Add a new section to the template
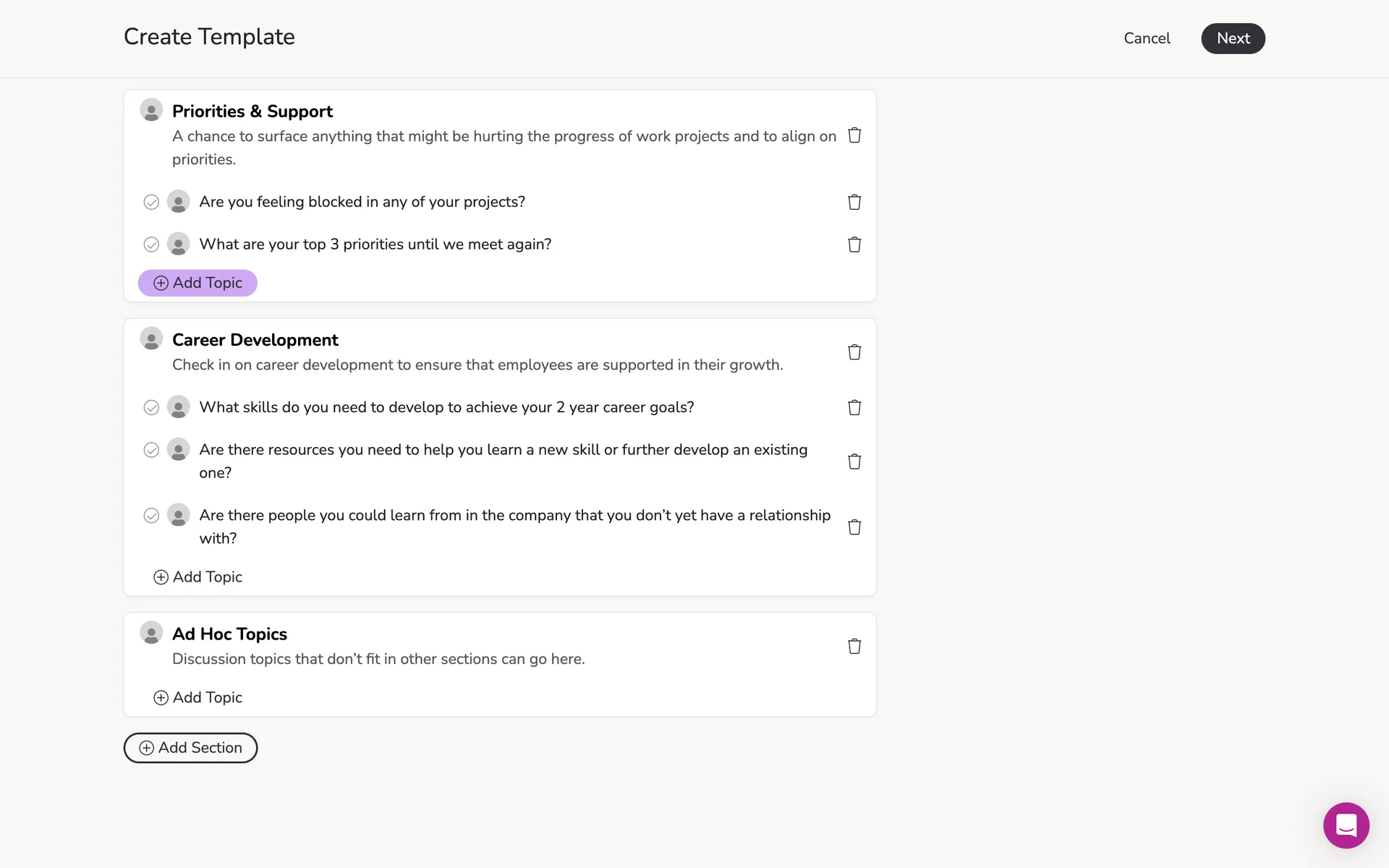Screen dimensions: 1389x868 [x=190, y=748]
